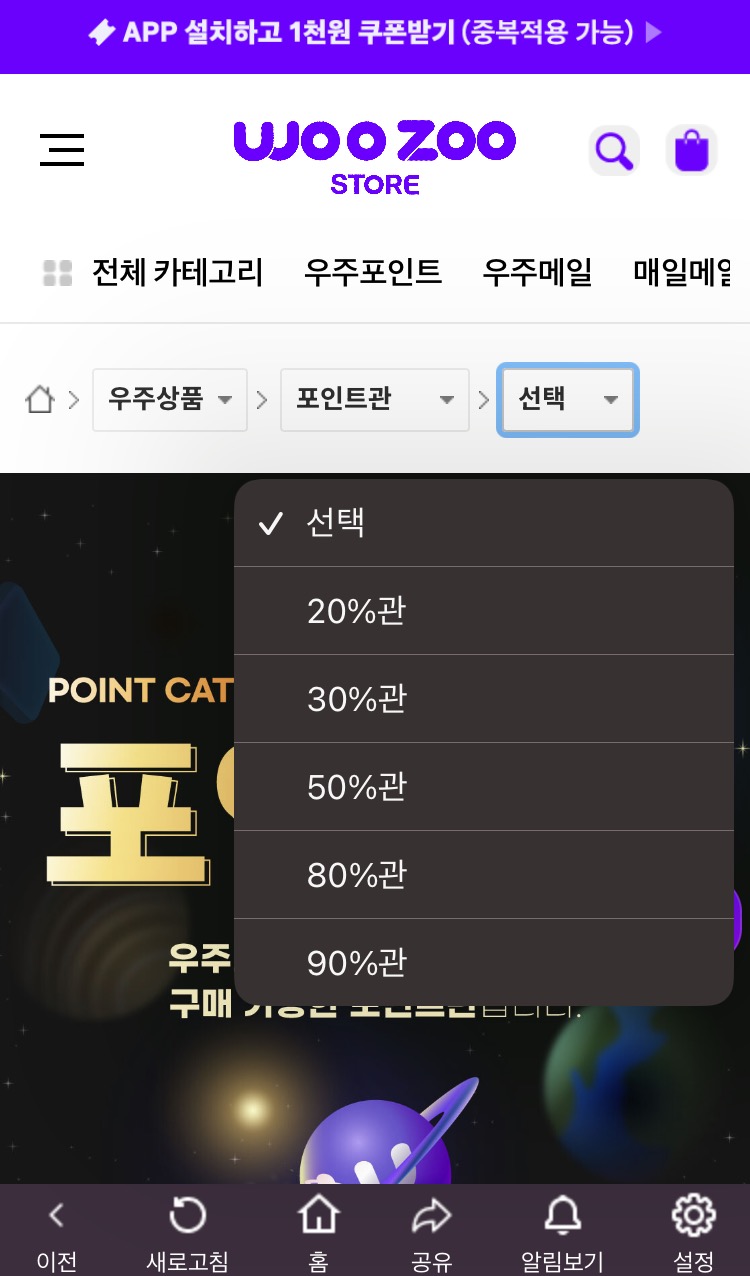Pick the checked 선택 option
The width and height of the screenshot is (750, 1276).
click(x=484, y=523)
